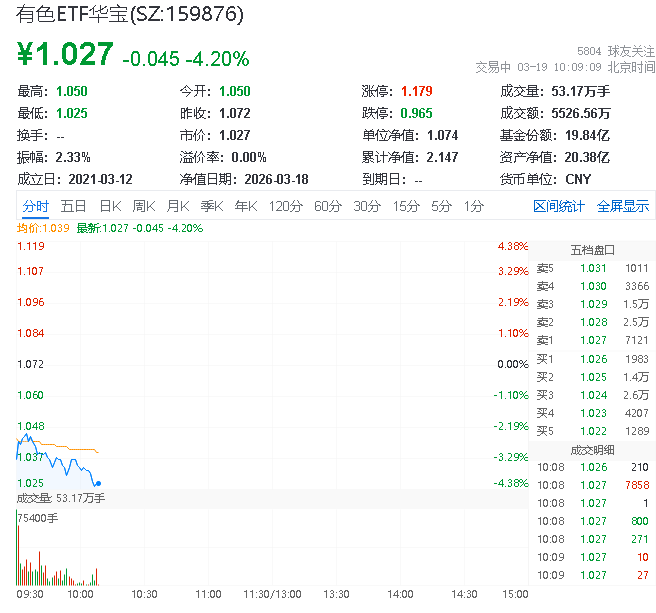Click the 4.38% top percent axis label
Viewport: 656px width, 613px height.
pyautogui.click(x=513, y=246)
